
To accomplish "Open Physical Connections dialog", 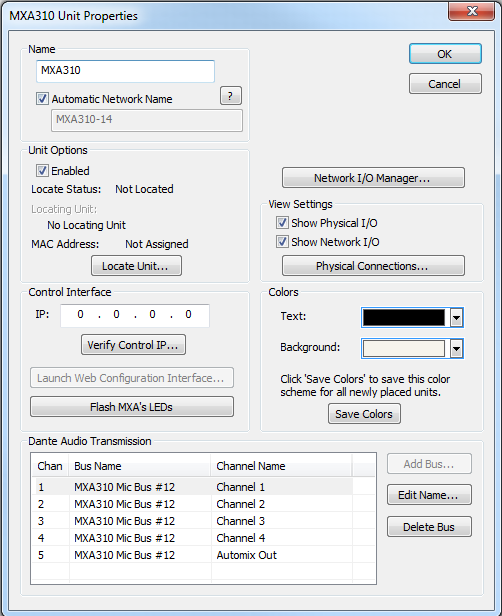I will click(x=373, y=266).
